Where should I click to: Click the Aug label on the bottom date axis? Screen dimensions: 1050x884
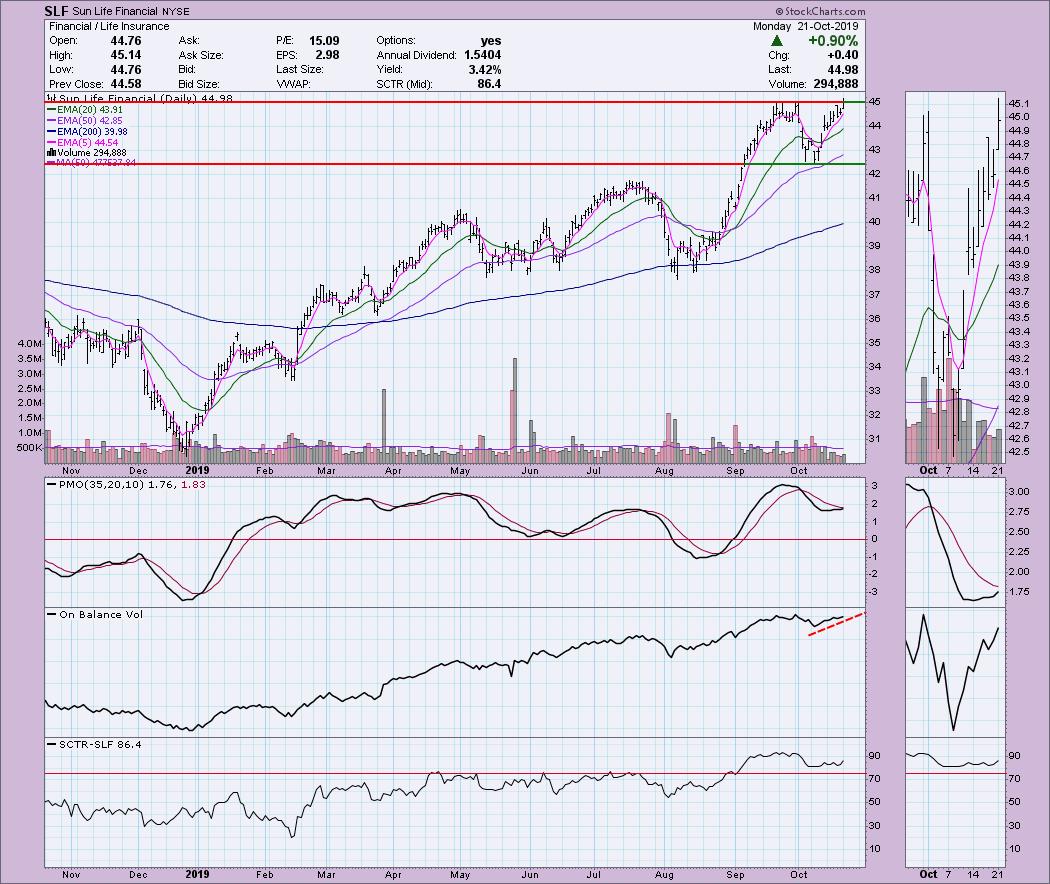(x=666, y=873)
